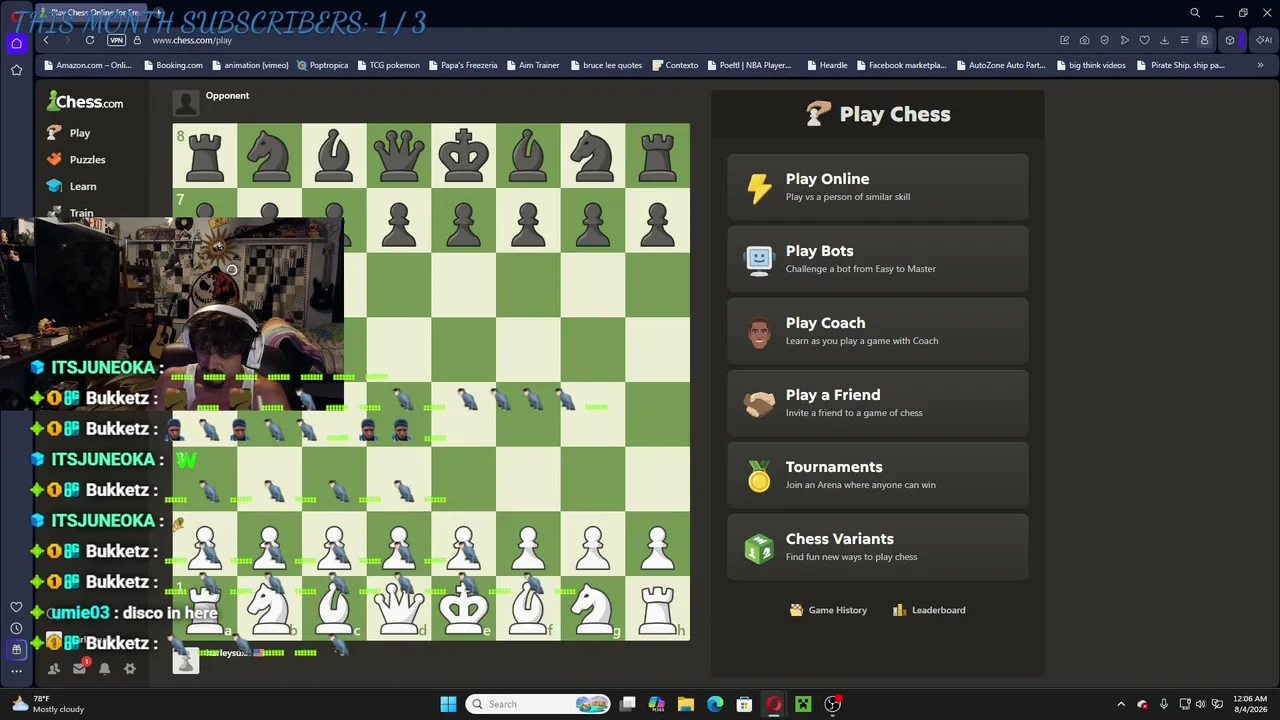Screen dimensions: 1280x720
Task: Open the Chess.com home logo
Action: [x=85, y=102]
